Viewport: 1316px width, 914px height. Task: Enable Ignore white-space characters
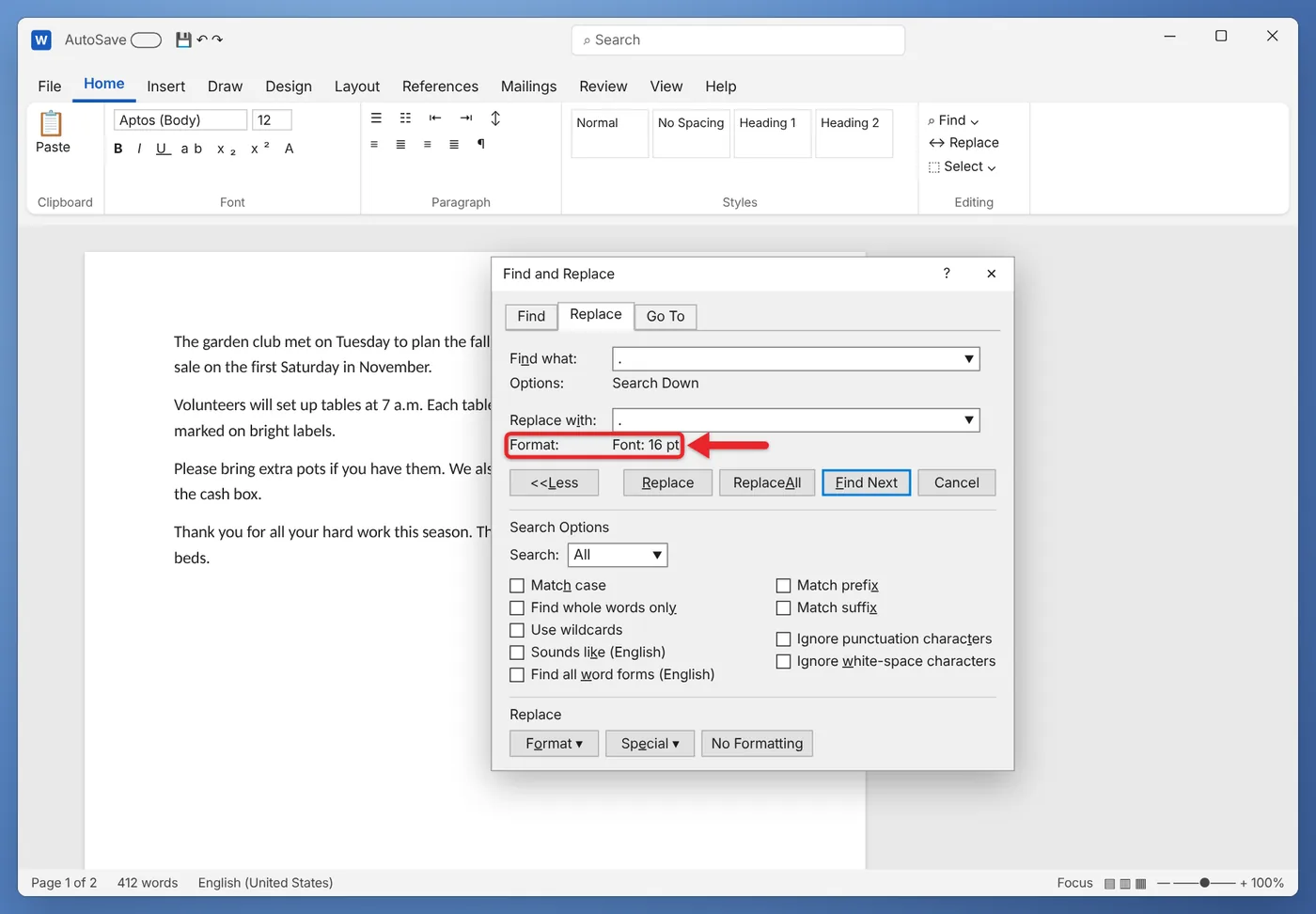click(x=783, y=662)
